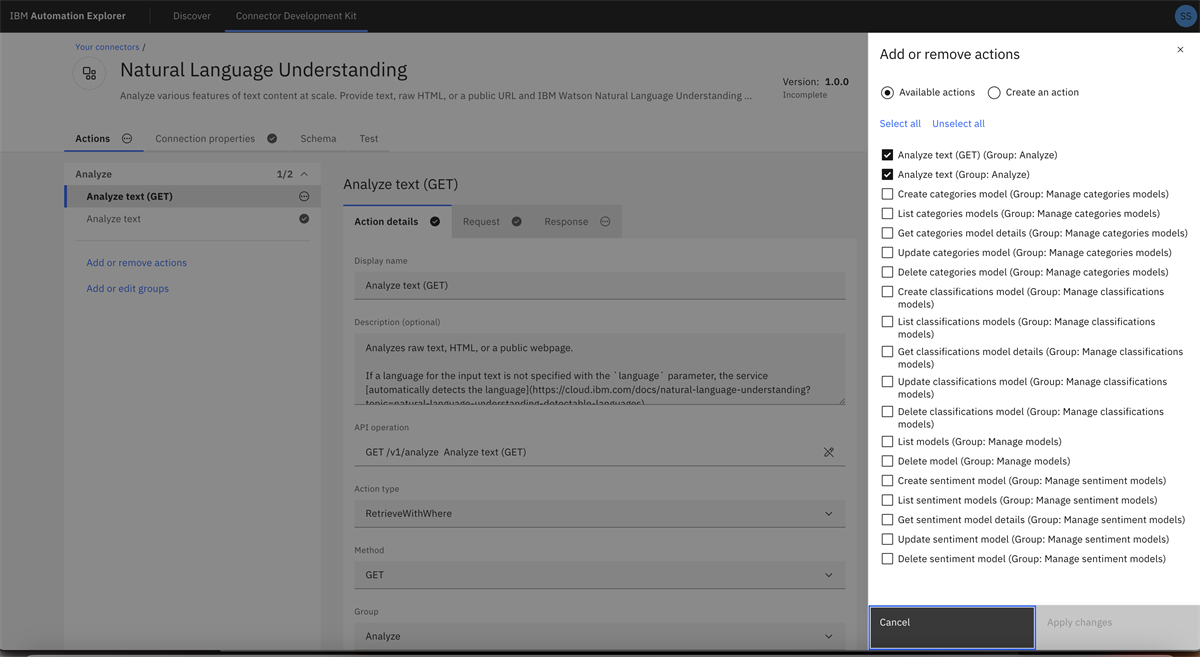Click the checkmark icon on Request tab
The height and width of the screenshot is (657, 1200).
(517, 222)
